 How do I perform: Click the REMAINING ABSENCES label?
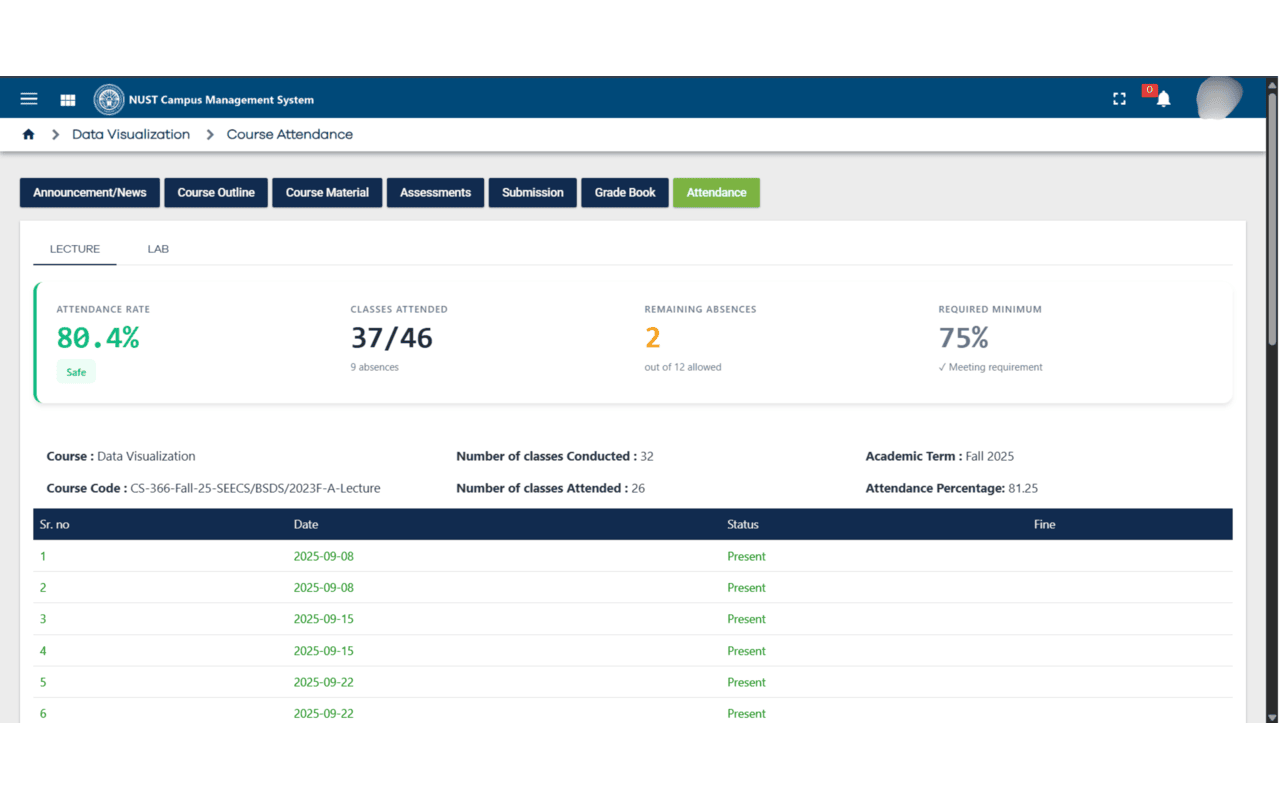[x=701, y=310]
